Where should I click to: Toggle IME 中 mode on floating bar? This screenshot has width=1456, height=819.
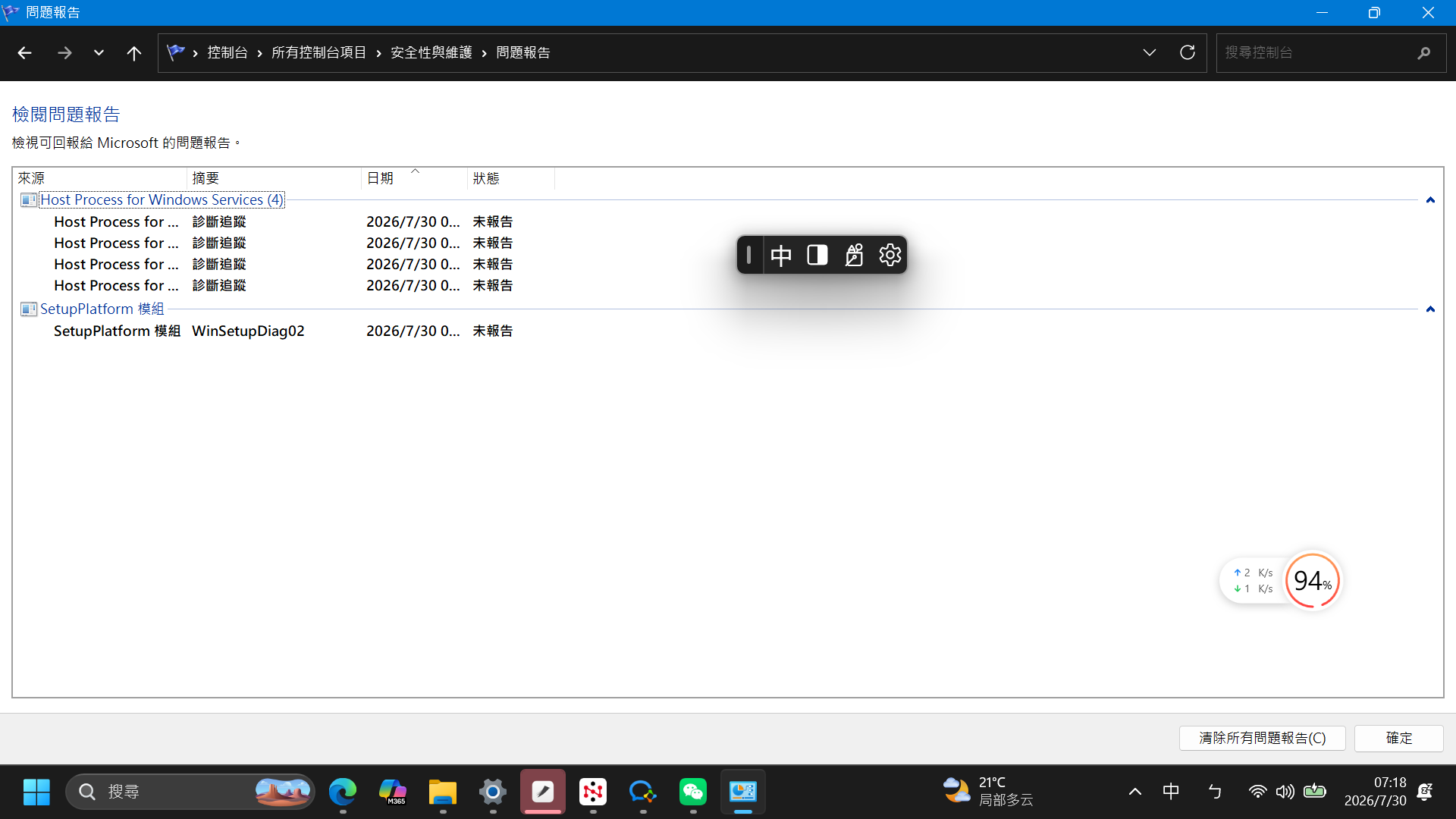(781, 255)
